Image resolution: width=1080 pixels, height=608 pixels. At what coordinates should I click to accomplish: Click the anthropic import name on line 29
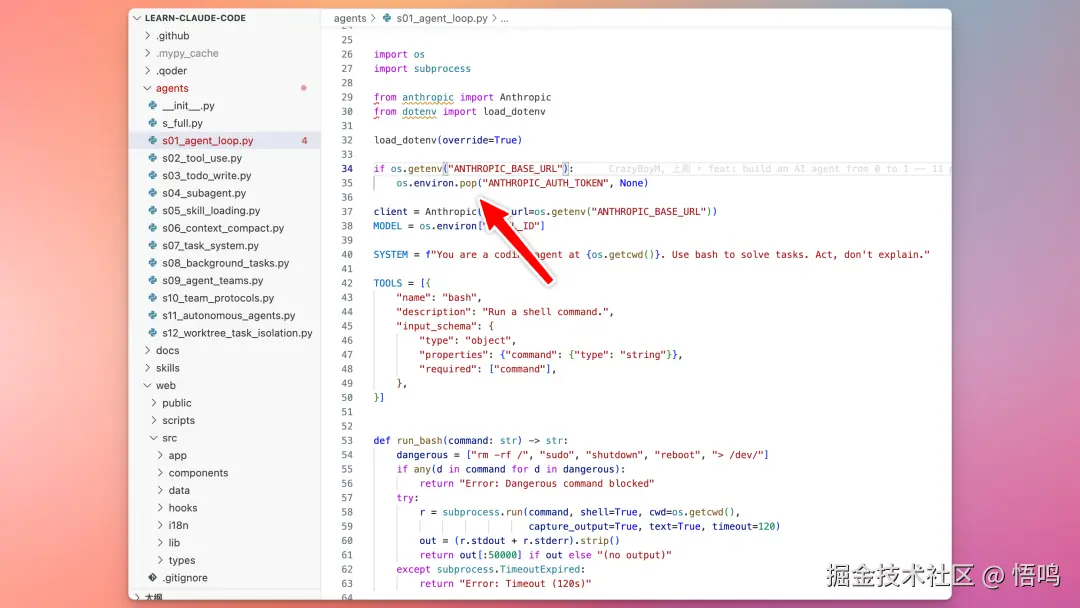[x=428, y=97]
